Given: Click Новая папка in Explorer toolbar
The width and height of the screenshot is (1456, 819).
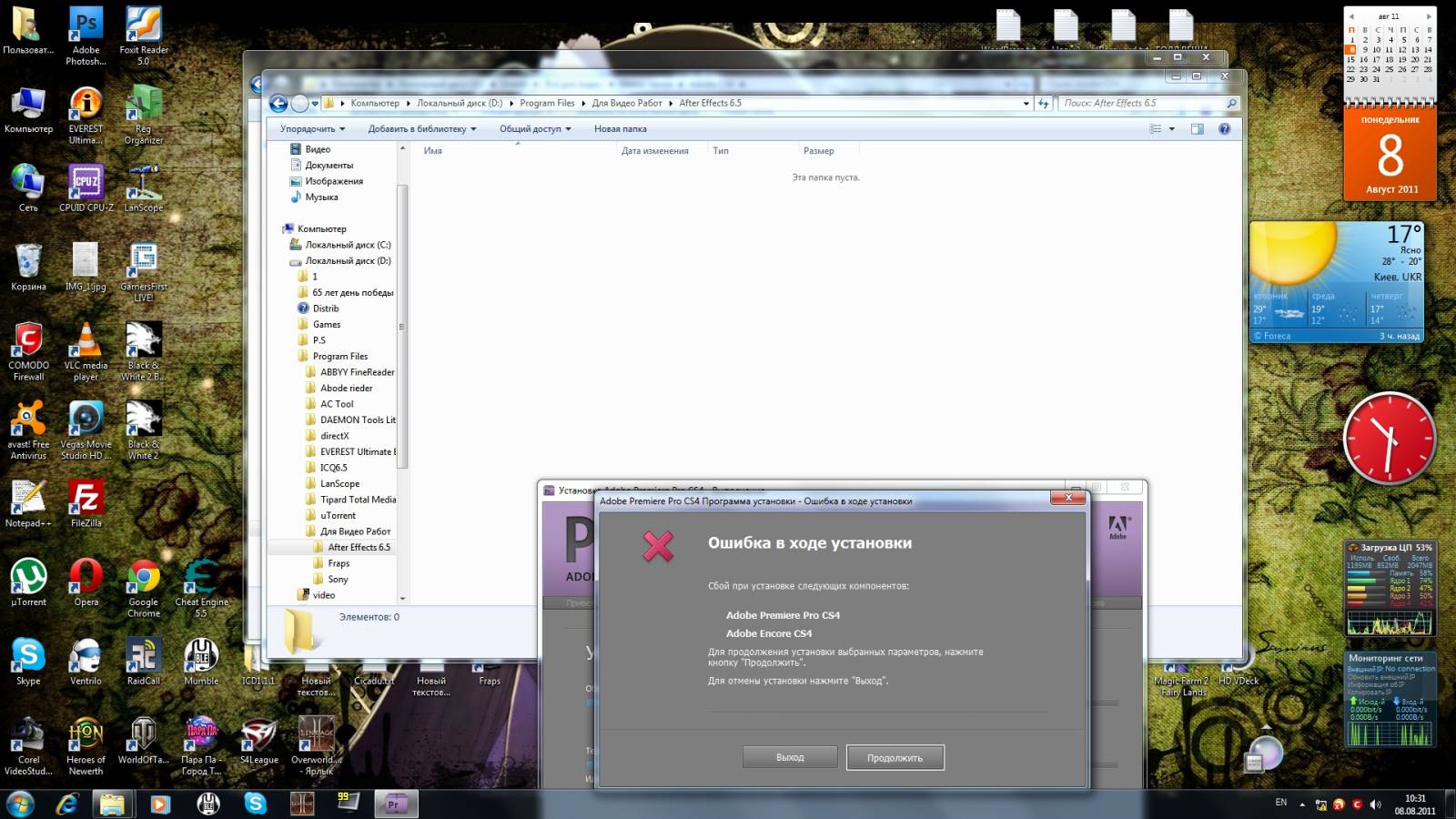Looking at the screenshot, I should tap(620, 129).
